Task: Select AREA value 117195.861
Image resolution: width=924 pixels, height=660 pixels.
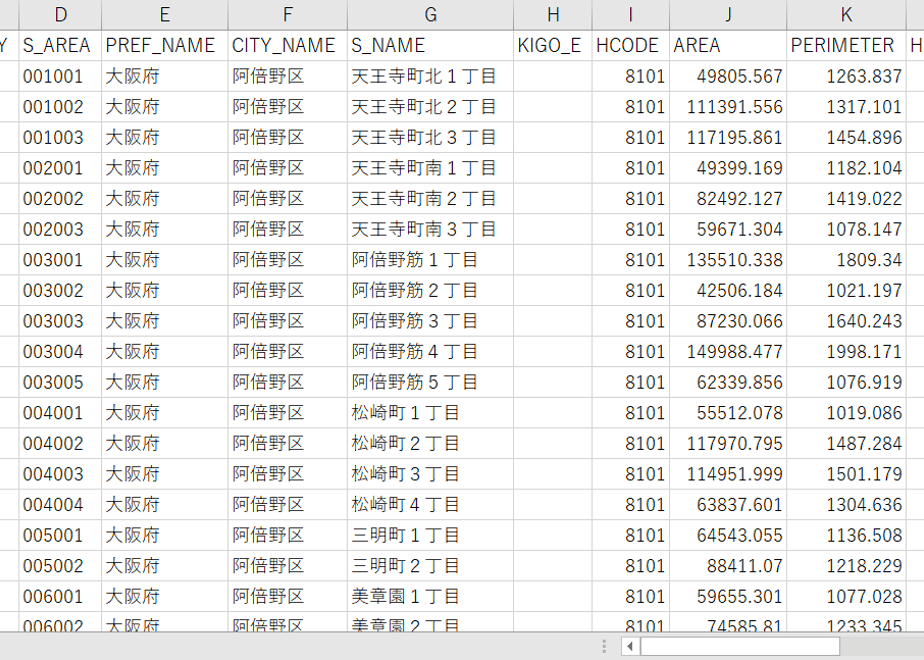Action: click(728, 137)
